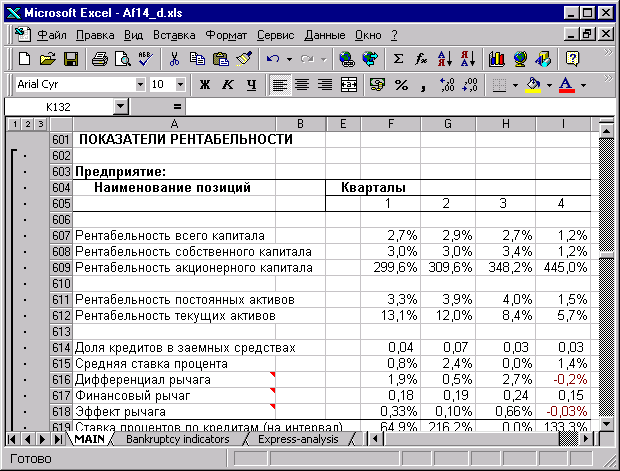The width and height of the screenshot is (620, 471).
Task: Switch to Bankruptcy indicators sheet tab
Action: click(178, 439)
